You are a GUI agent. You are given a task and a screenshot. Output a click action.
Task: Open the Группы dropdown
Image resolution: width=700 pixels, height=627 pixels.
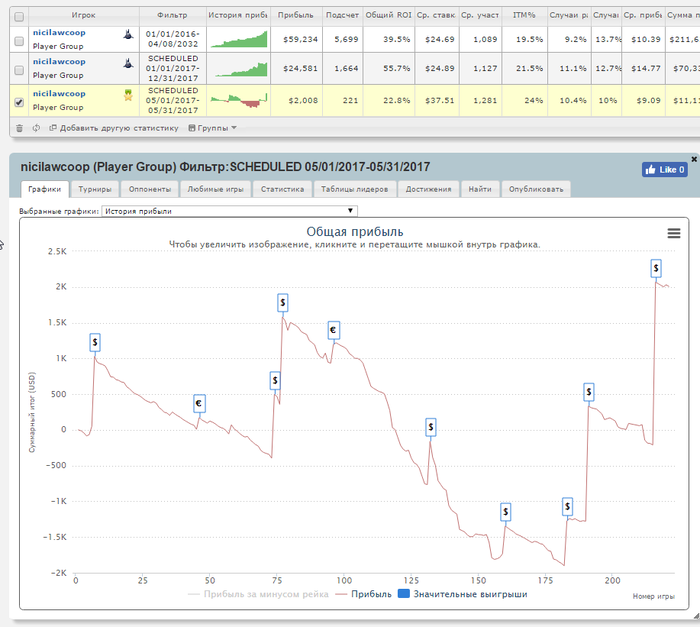point(212,128)
